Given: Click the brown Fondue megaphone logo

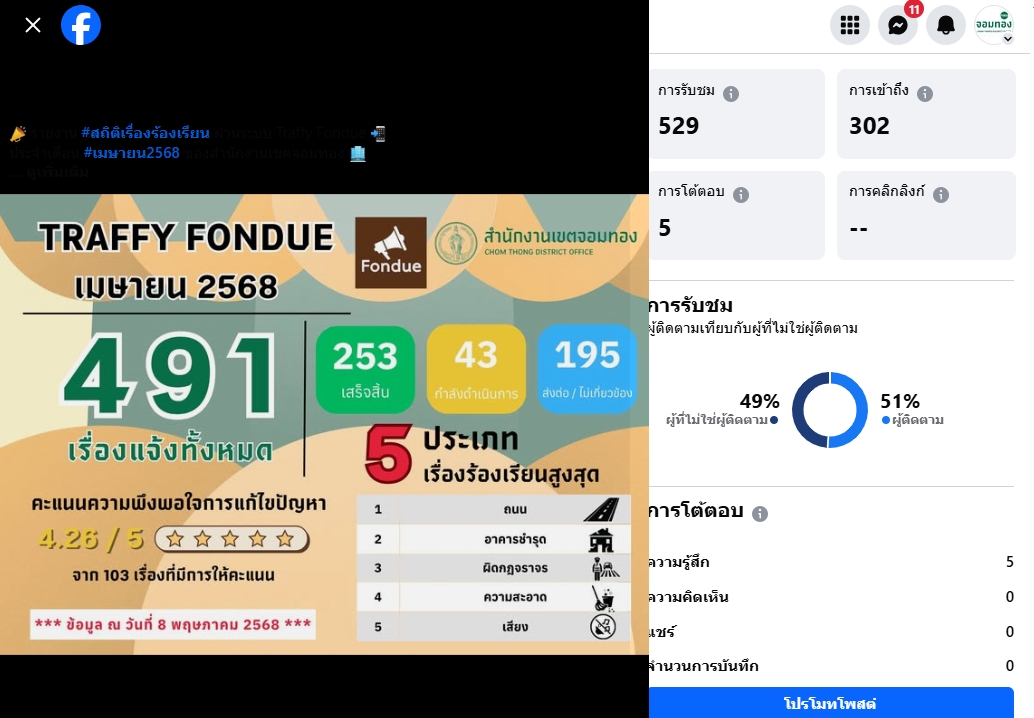Looking at the screenshot, I should pos(390,253).
